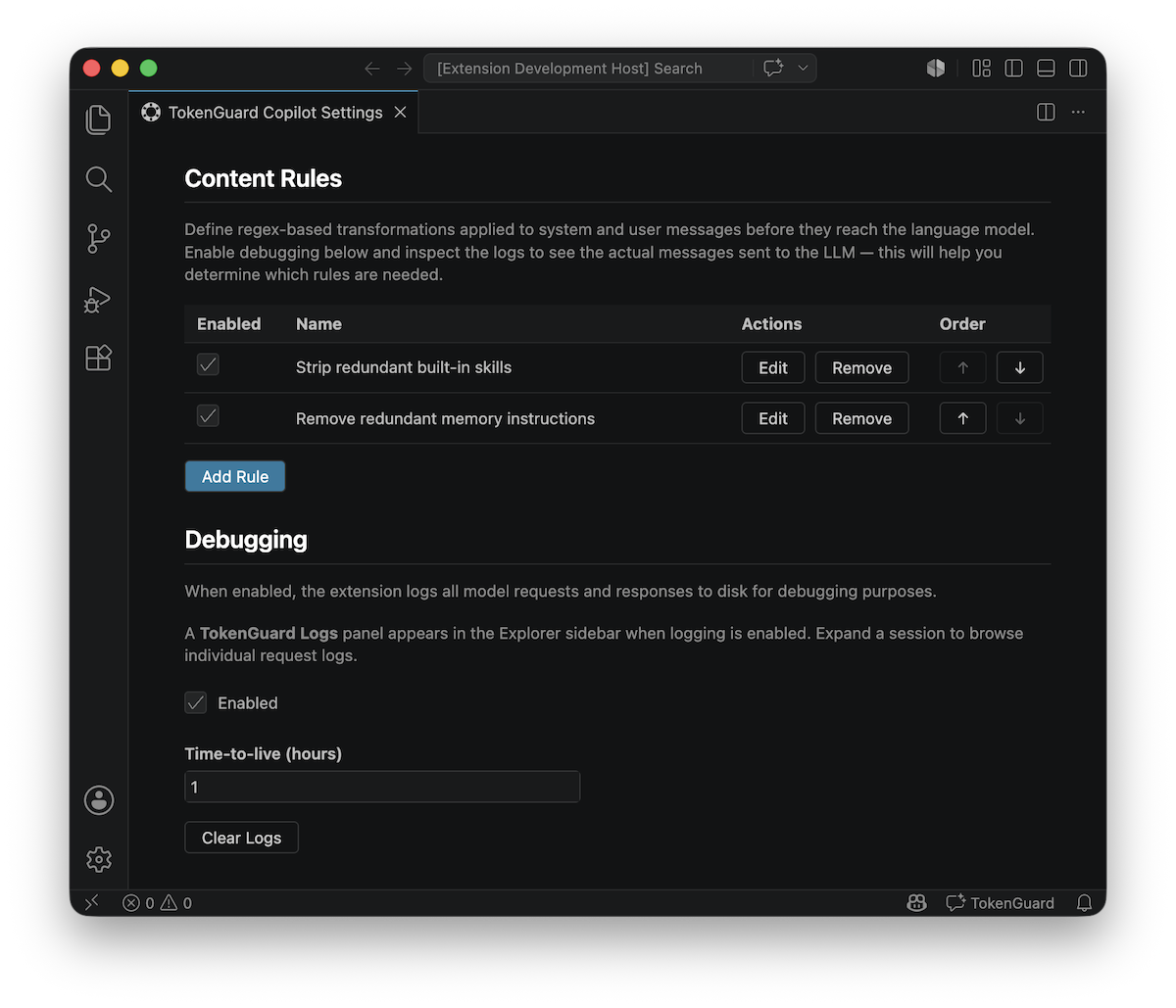The width and height of the screenshot is (1176, 1008).
Task: Remove the 'Strip redundant built-in skills' rule
Action: tap(862, 367)
